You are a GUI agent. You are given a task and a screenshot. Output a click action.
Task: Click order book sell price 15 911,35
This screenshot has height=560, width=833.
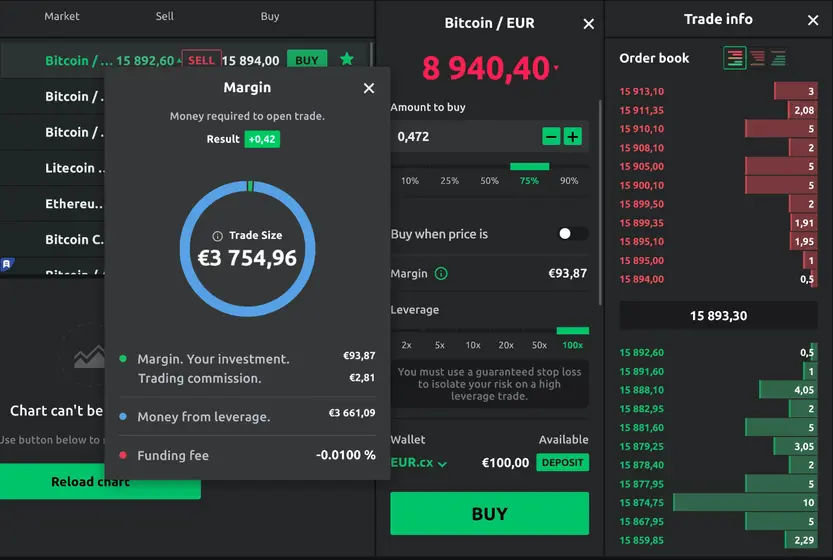[x=641, y=111]
